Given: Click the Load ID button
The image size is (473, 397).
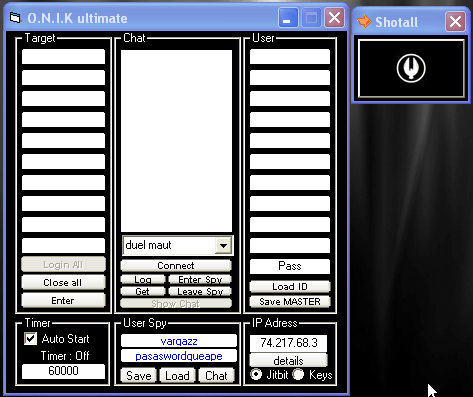Looking at the screenshot, I should [x=290, y=287].
